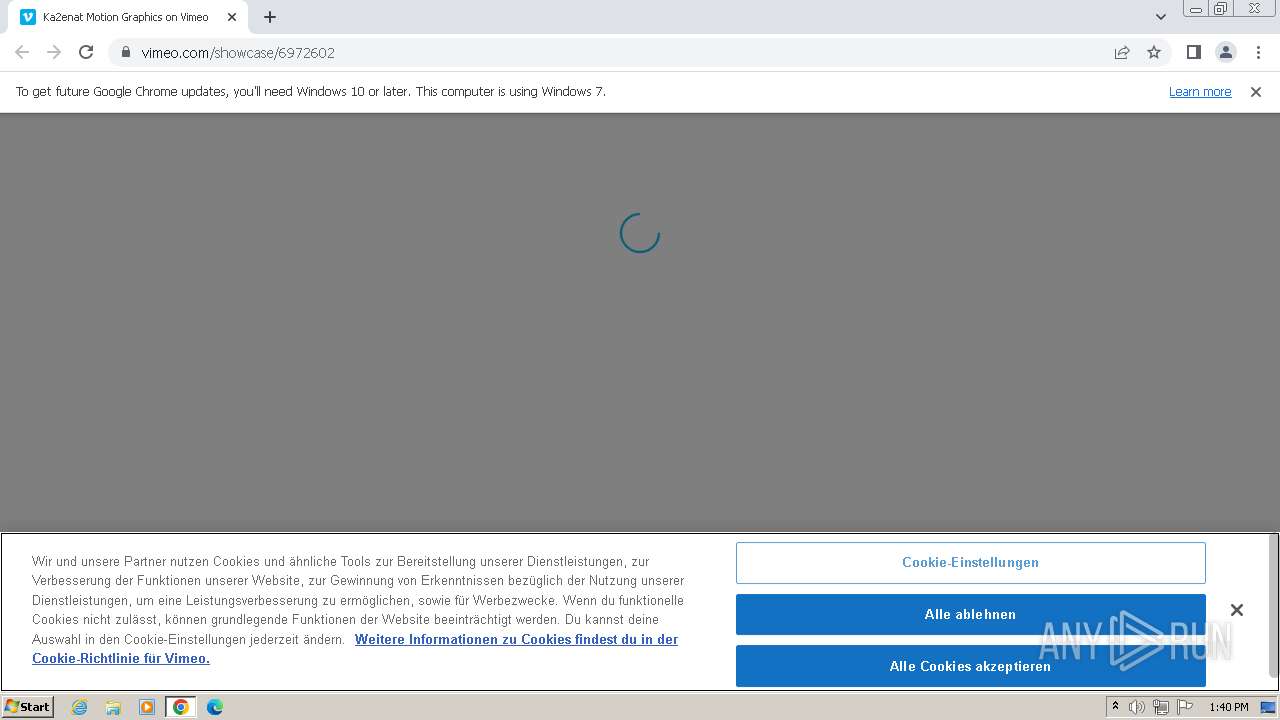Bookmark this tab with star icon
Image resolution: width=1280 pixels, height=720 pixels.
click(1154, 52)
